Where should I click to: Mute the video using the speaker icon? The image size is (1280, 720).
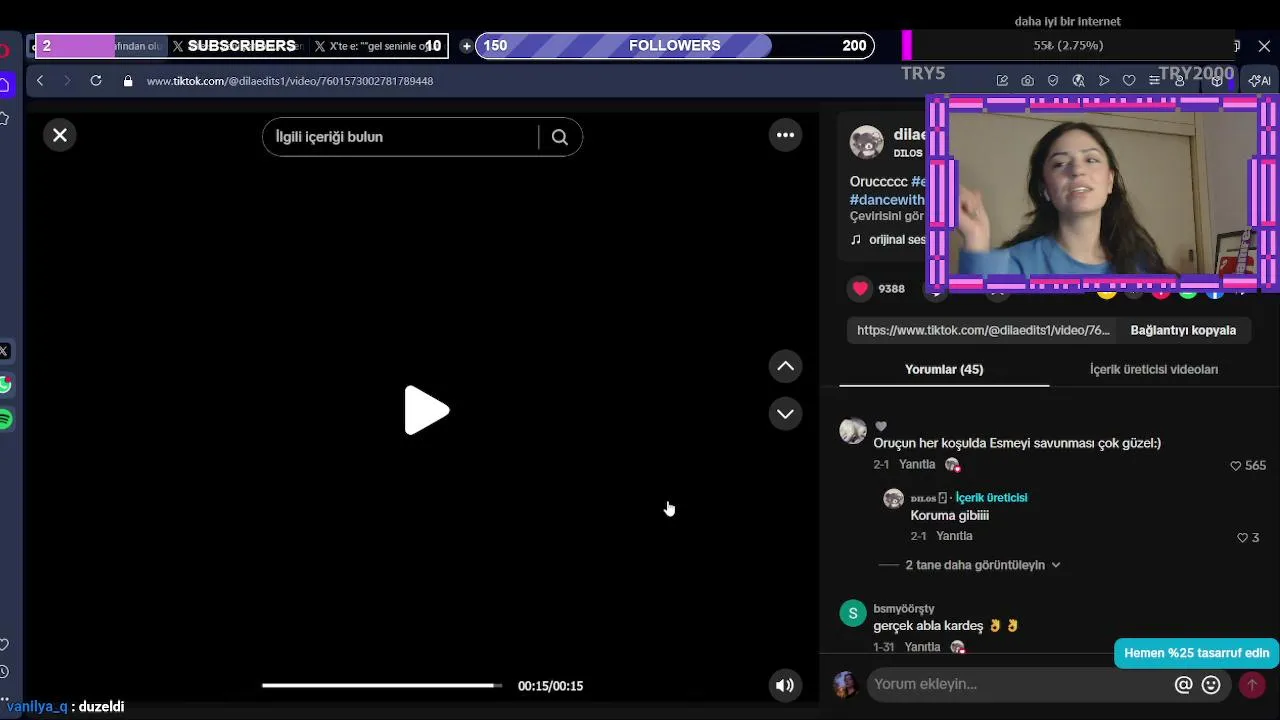click(x=785, y=685)
